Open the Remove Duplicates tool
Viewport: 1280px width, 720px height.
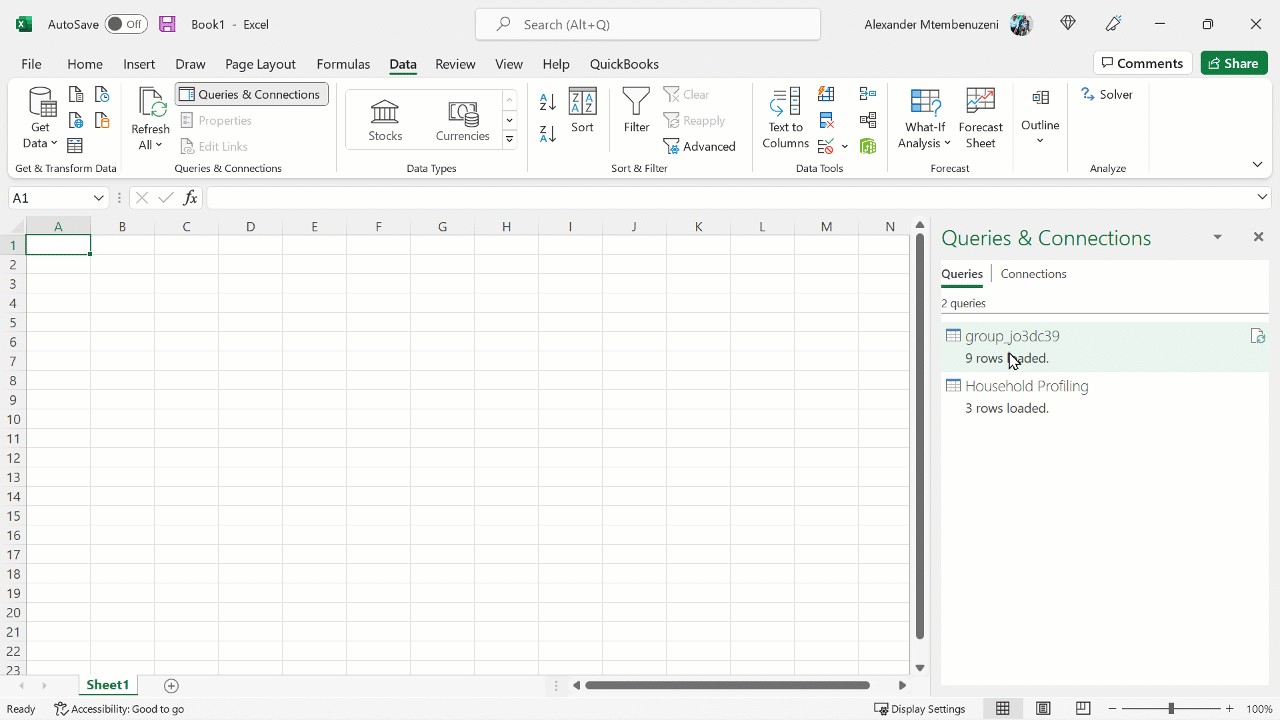[x=826, y=121]
